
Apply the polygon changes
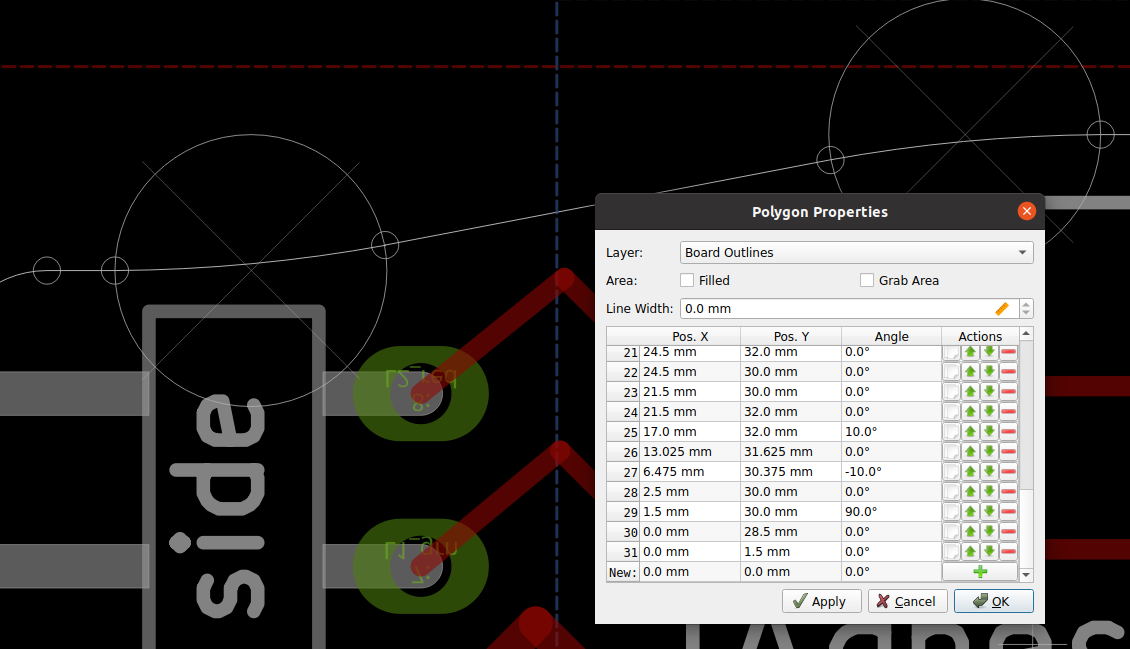(x=821, y=601)
